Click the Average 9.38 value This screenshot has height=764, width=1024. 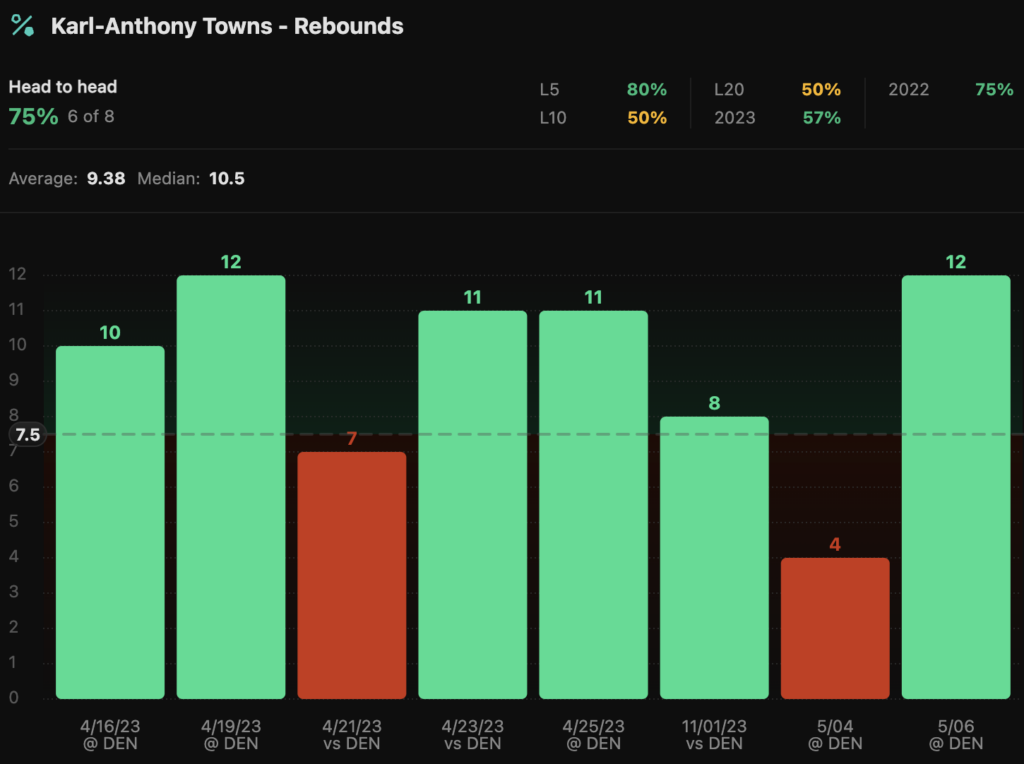click(106, 179)
